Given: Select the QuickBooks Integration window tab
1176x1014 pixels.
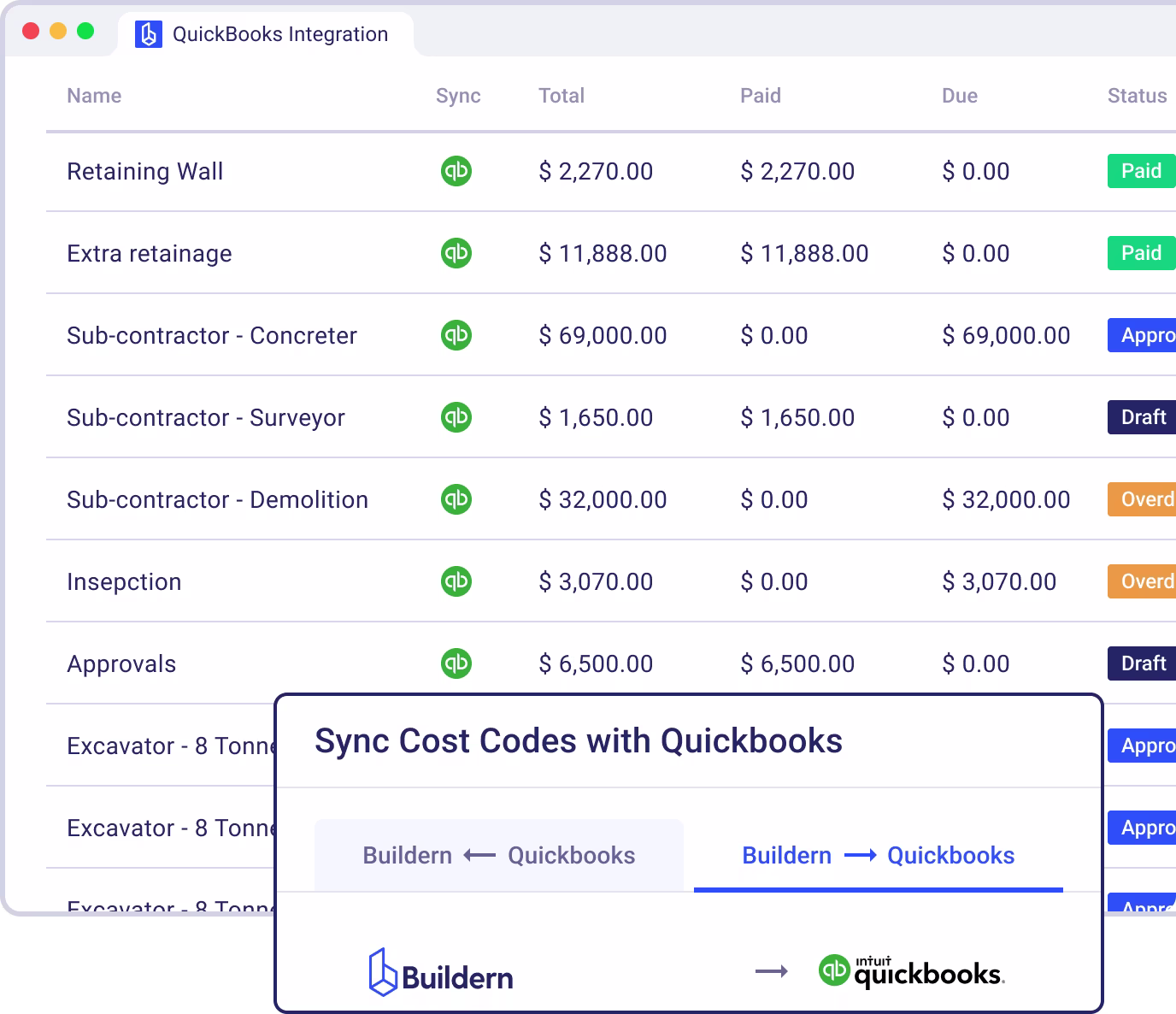Looking at the screenshot, I should tap(265, 34).
